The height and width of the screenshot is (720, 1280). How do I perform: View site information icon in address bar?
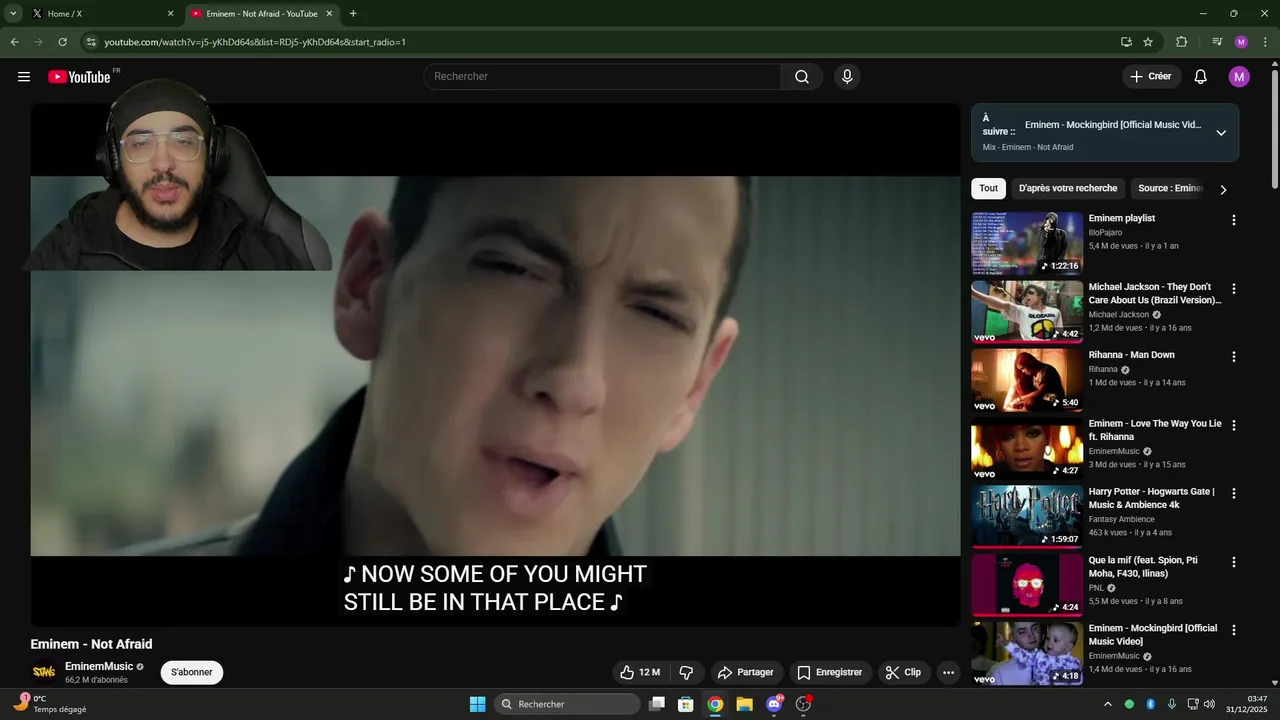pyautogui.click(x=91, y=42)
